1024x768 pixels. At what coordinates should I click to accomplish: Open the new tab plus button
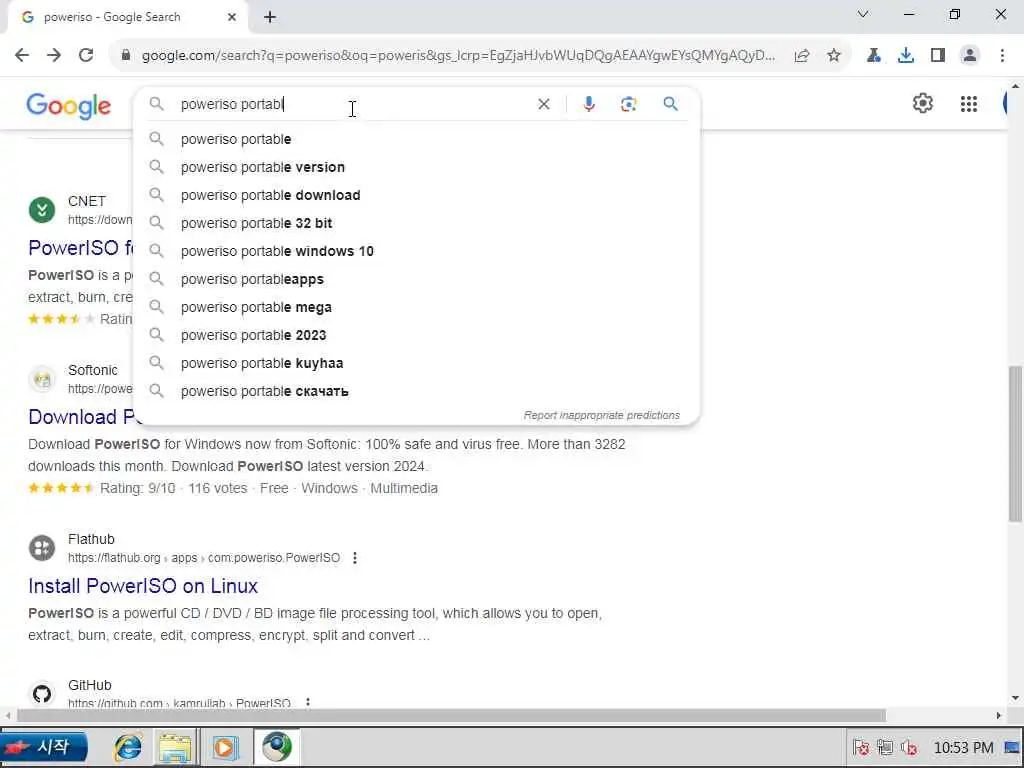270,18
